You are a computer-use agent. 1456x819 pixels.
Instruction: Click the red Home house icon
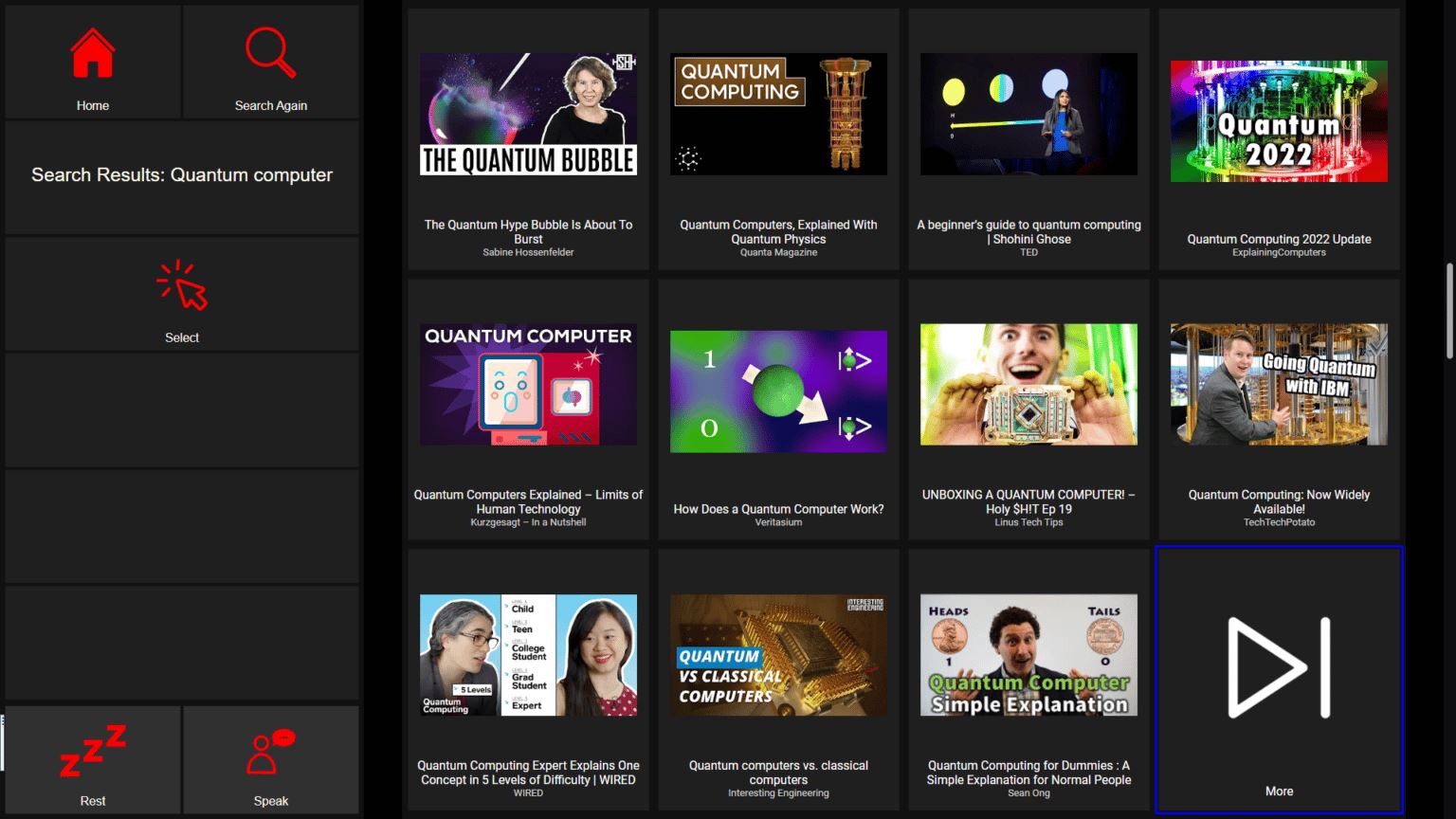[x=92, y=54]
